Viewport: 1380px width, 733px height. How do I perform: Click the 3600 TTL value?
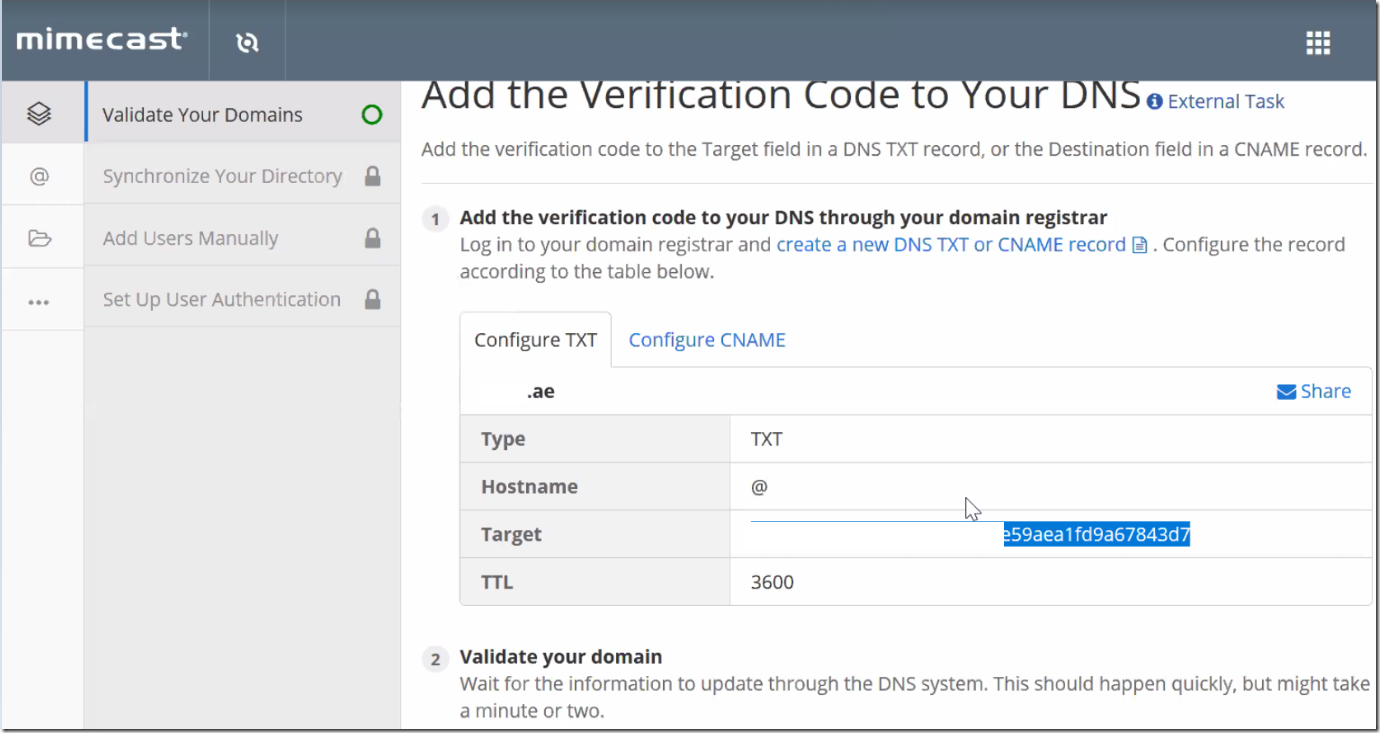pyautogui.click(x=772, y=582)
